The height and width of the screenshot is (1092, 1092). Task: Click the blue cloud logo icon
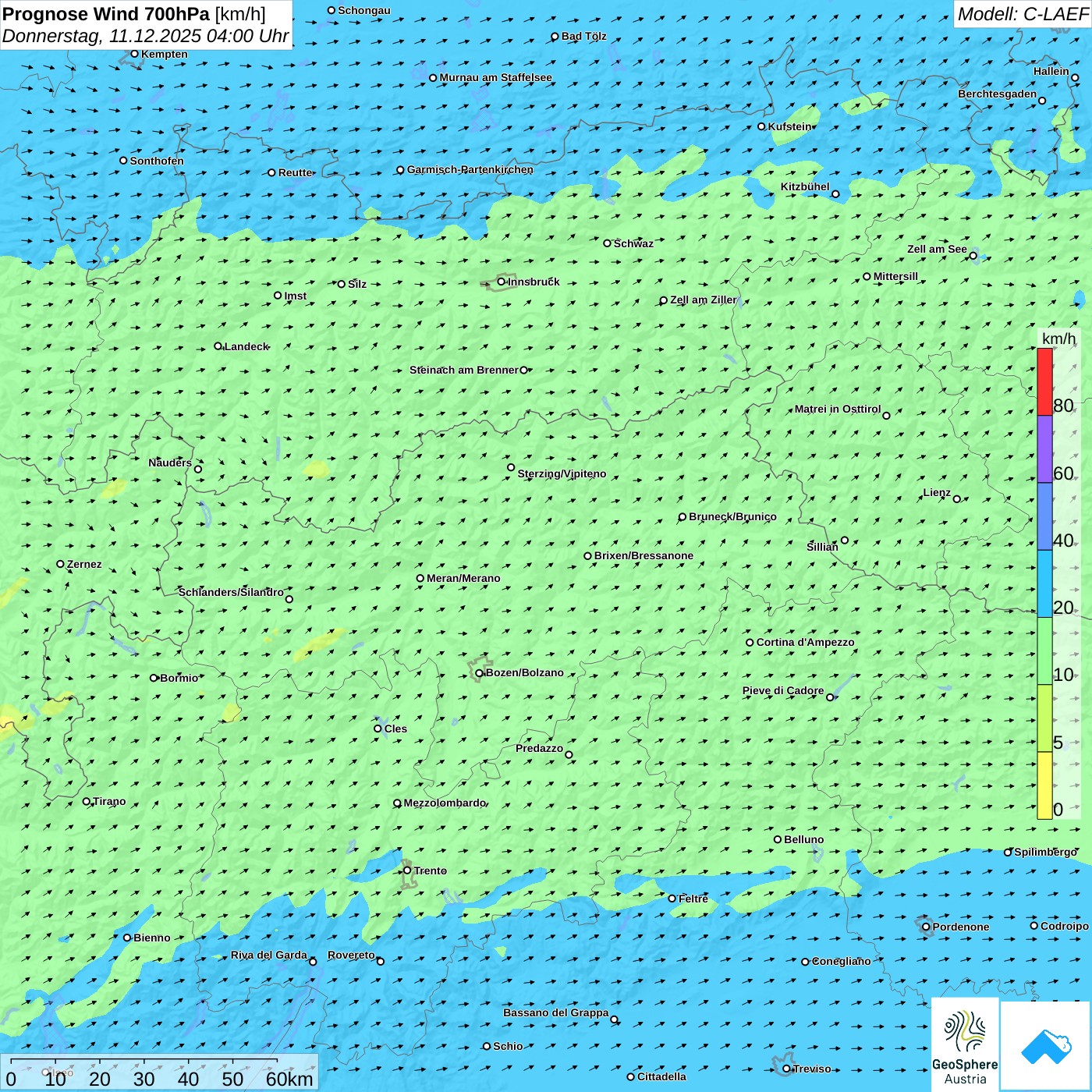(x=1046, y=1046)
